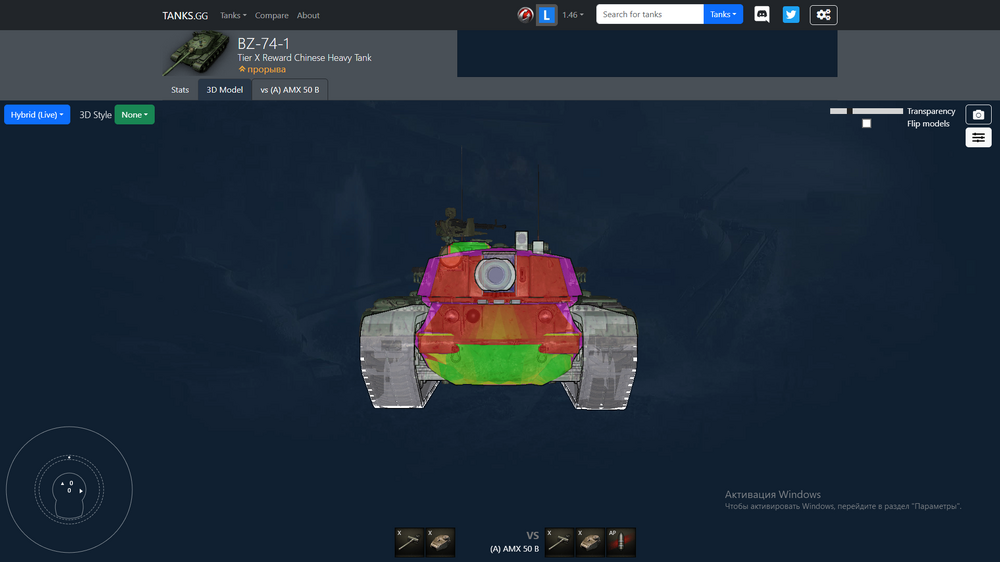Click the World of Tanks game logo icon
Image resolution: width=1000 pixels, height=562 pixels.
click(525, 15)
